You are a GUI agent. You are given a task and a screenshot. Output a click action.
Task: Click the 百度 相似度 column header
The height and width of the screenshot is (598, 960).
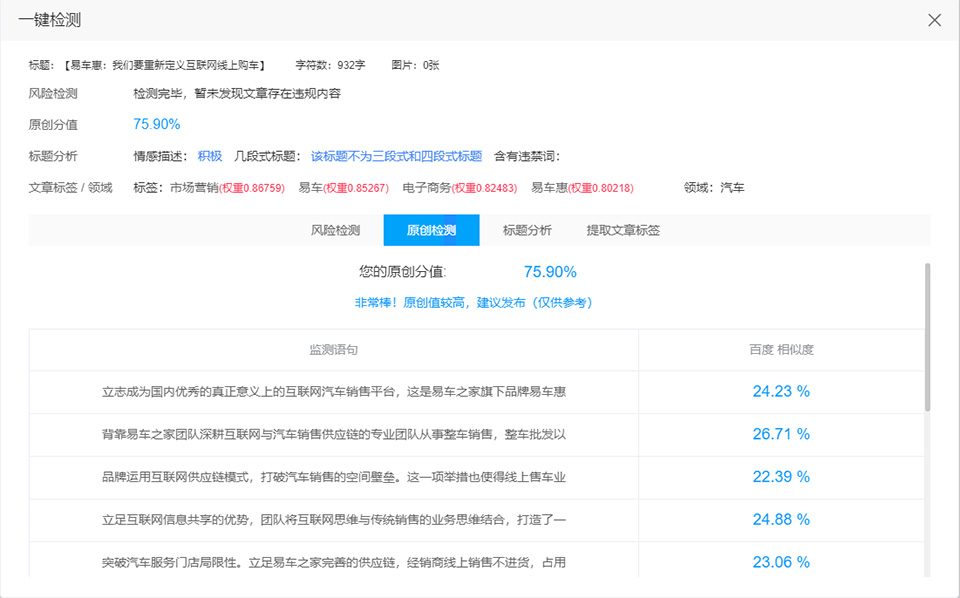[x=781, y=349]
